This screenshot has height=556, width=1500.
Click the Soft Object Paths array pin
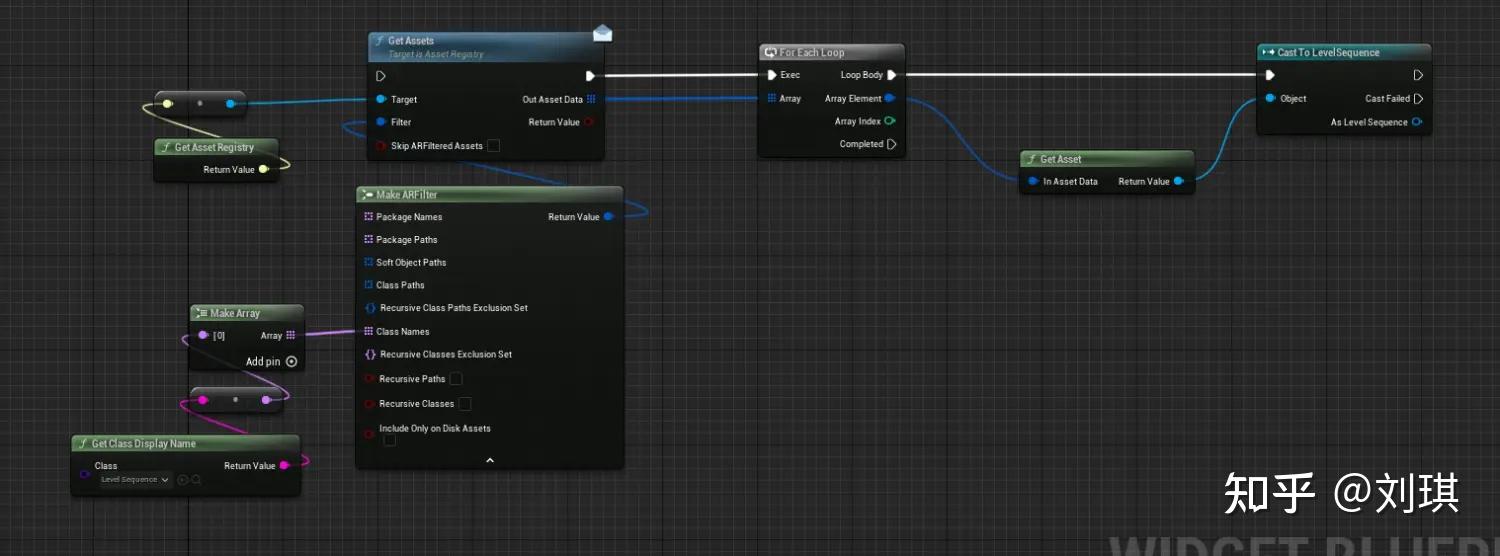(x=368, y=263)
